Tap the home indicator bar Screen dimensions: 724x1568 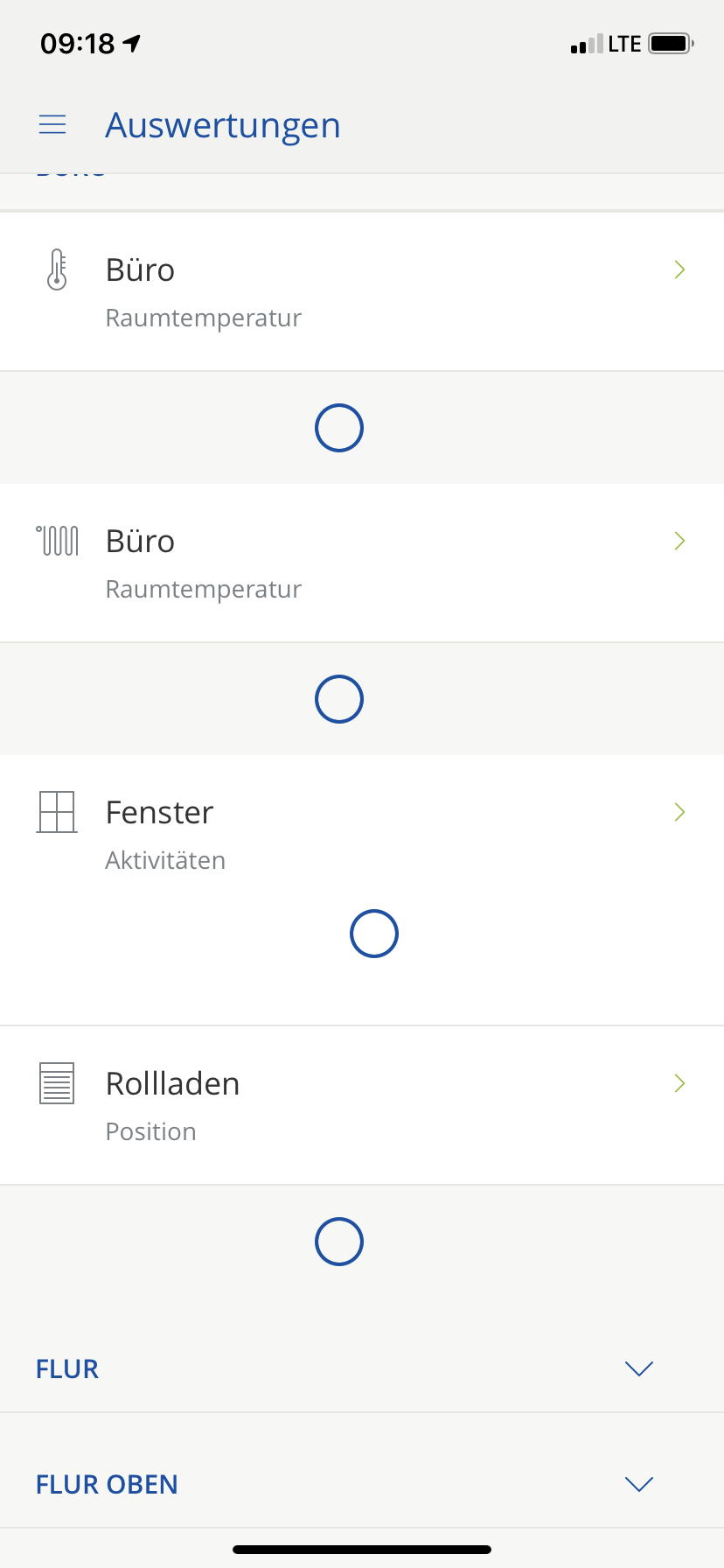[x=362, y=1550]
